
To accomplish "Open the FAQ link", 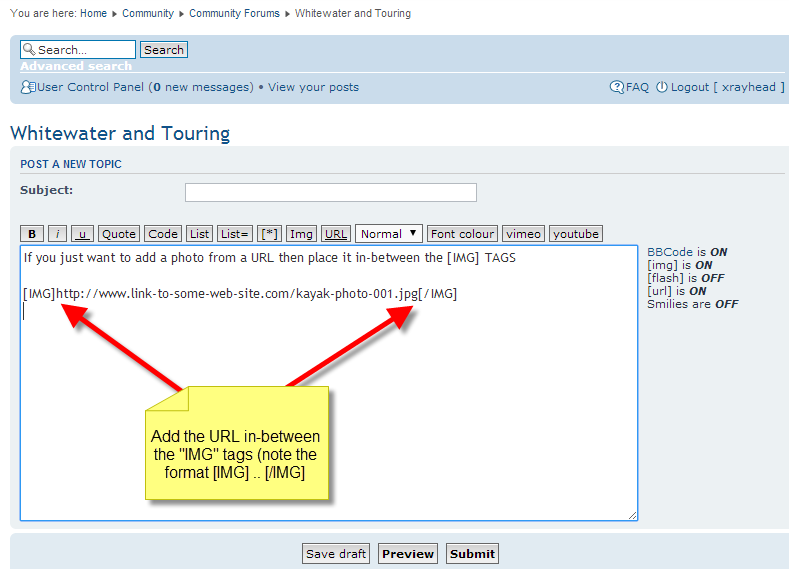I will [637, 87].
